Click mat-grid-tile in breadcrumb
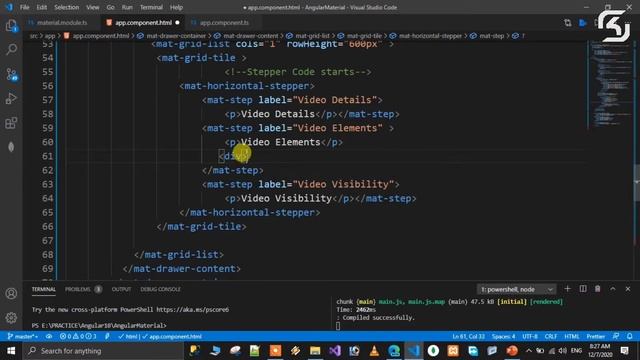 pos(364,36)
